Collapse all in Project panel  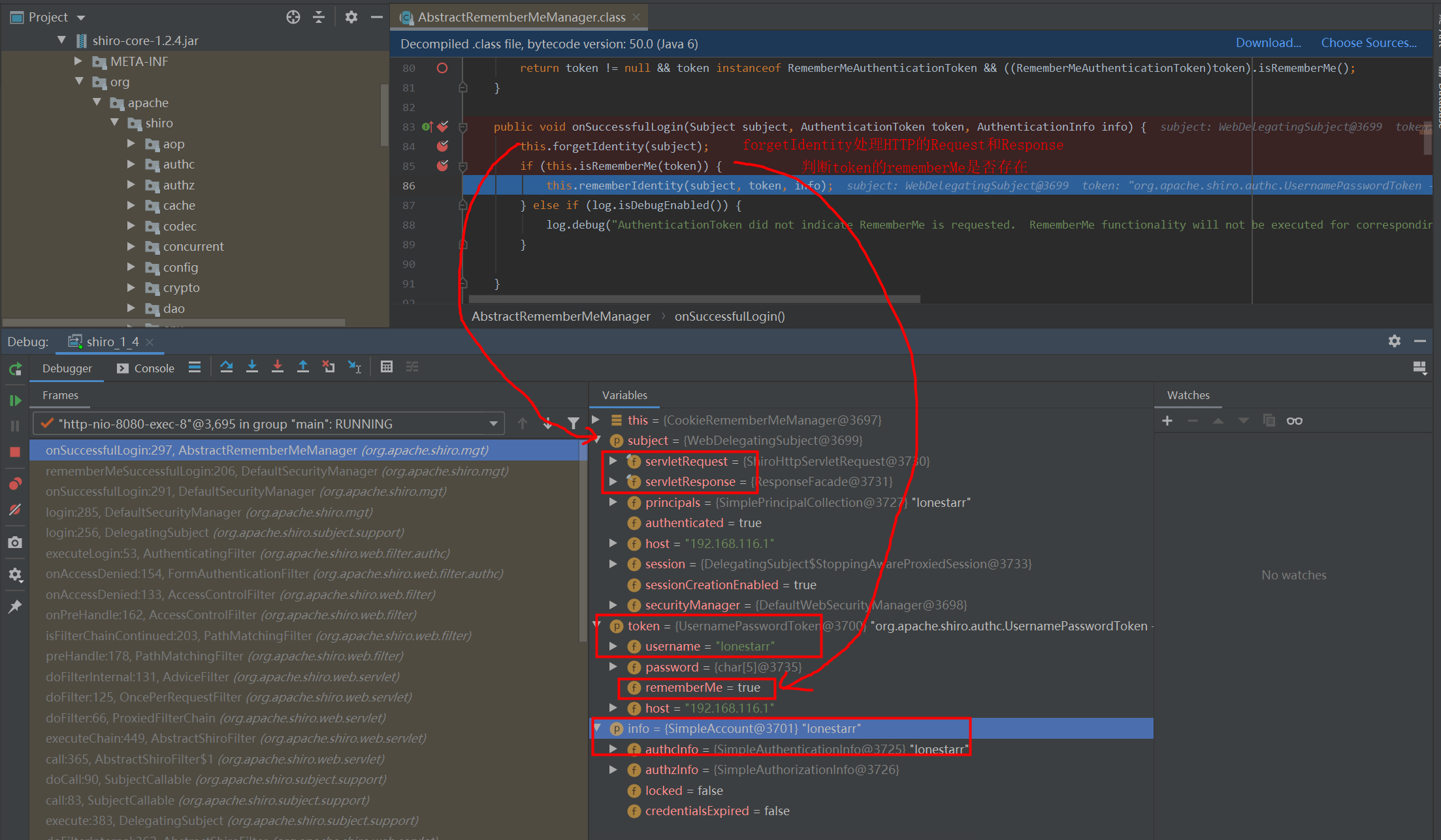tap(319, 17)
